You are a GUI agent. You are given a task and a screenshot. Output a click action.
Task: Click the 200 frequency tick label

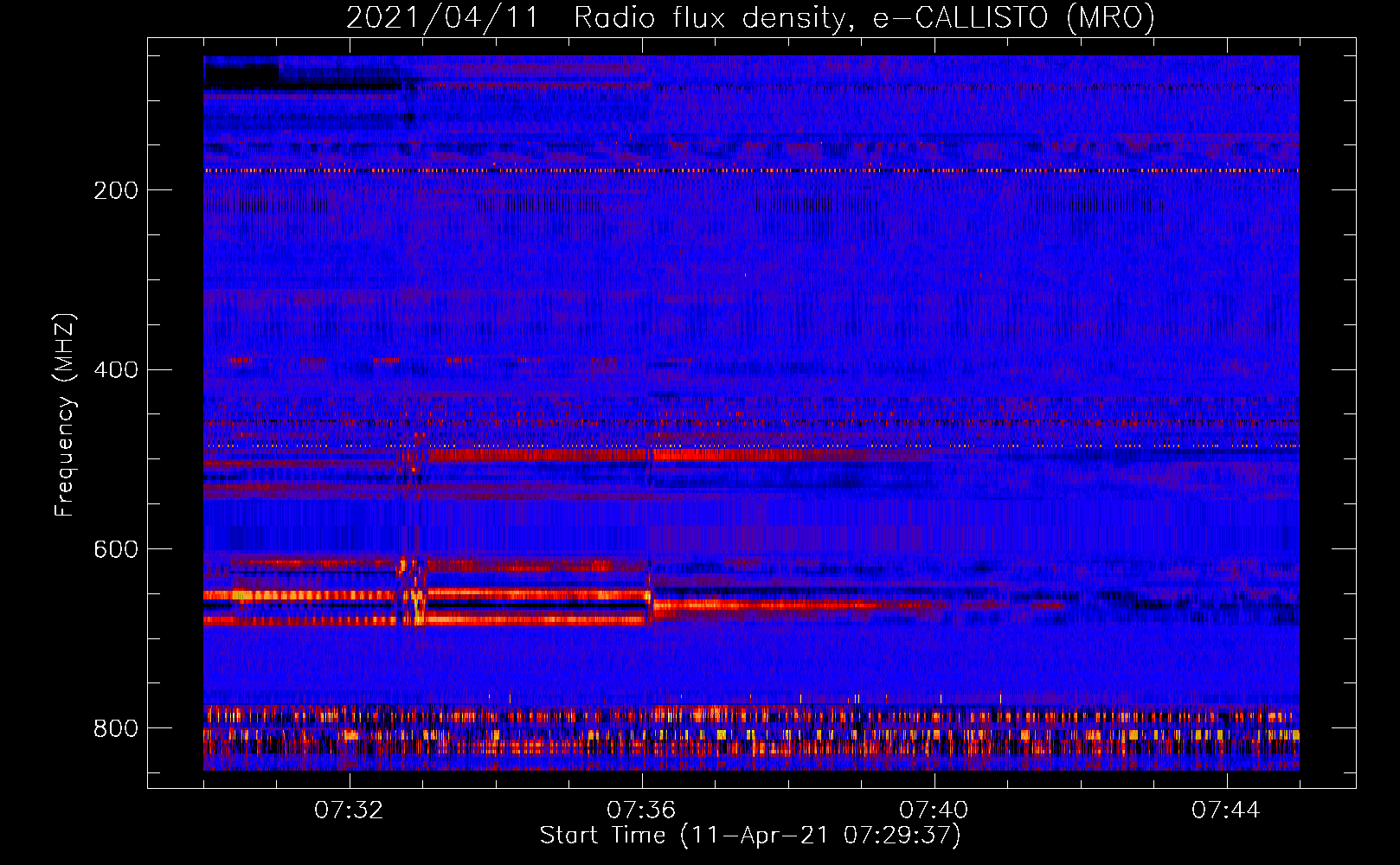(116, 190)
